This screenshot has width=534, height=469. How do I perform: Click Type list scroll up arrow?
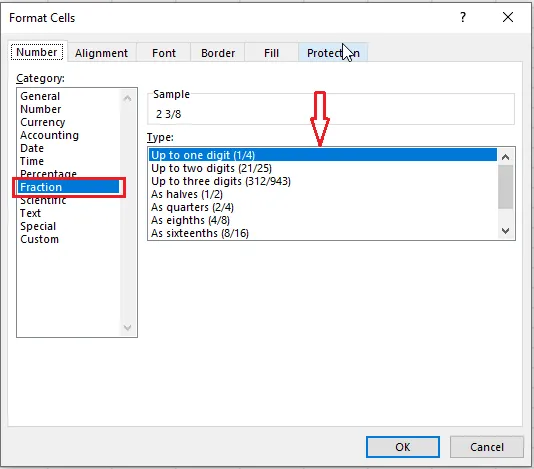tap(505, 157)
